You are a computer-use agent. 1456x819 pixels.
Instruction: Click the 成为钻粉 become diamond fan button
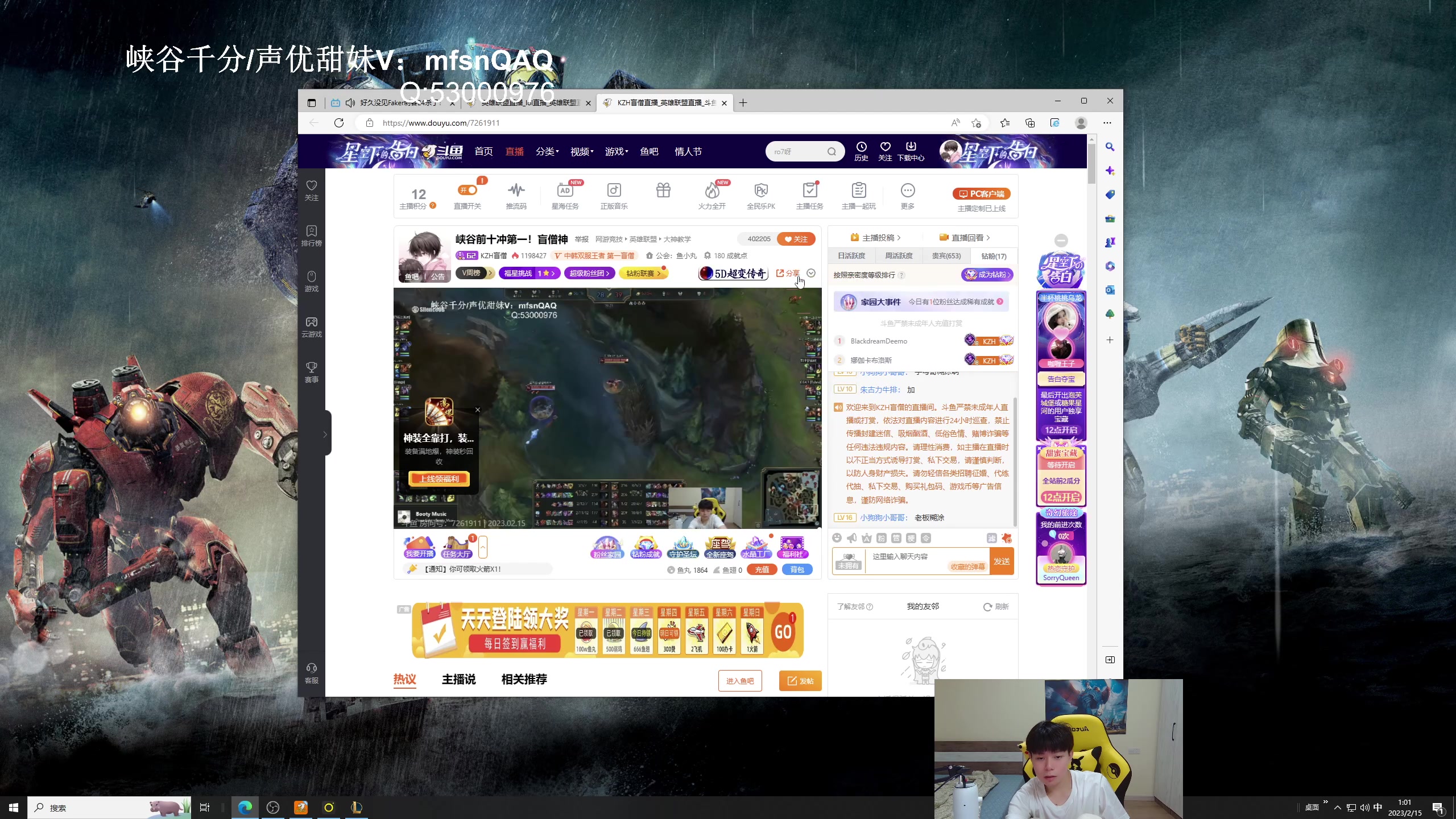pos(987,275)
